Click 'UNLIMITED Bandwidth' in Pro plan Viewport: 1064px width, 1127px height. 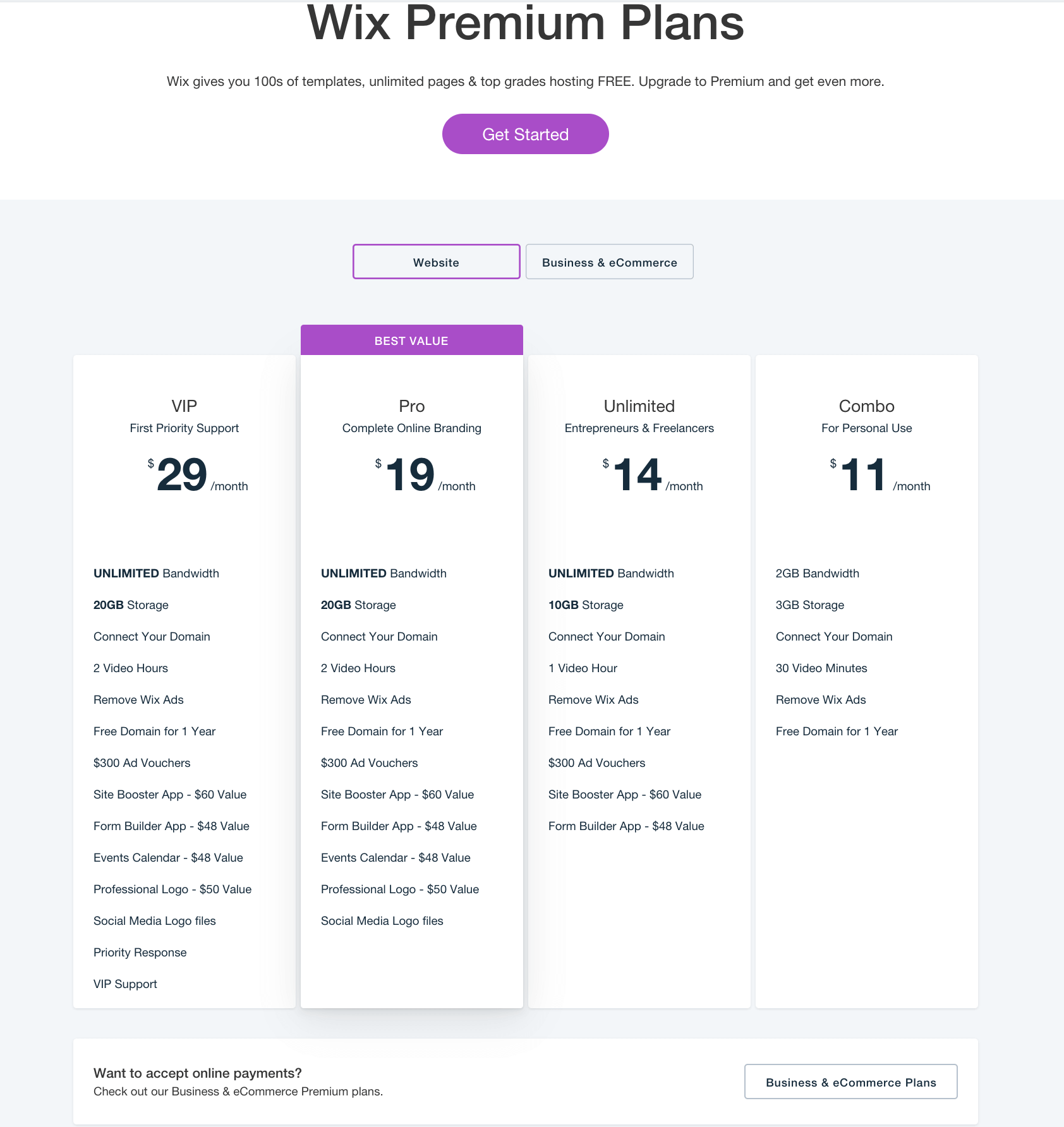point(384,573)
